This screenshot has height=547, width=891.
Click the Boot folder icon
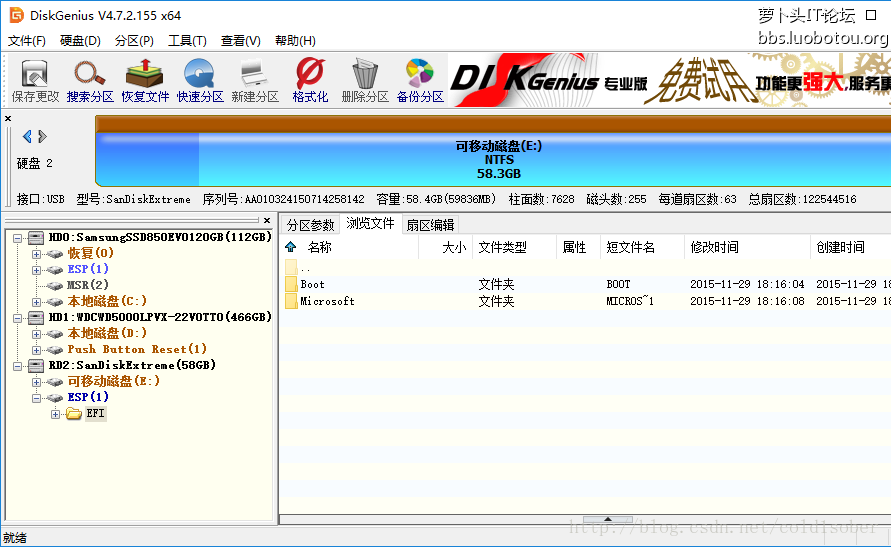coord(291,284)
